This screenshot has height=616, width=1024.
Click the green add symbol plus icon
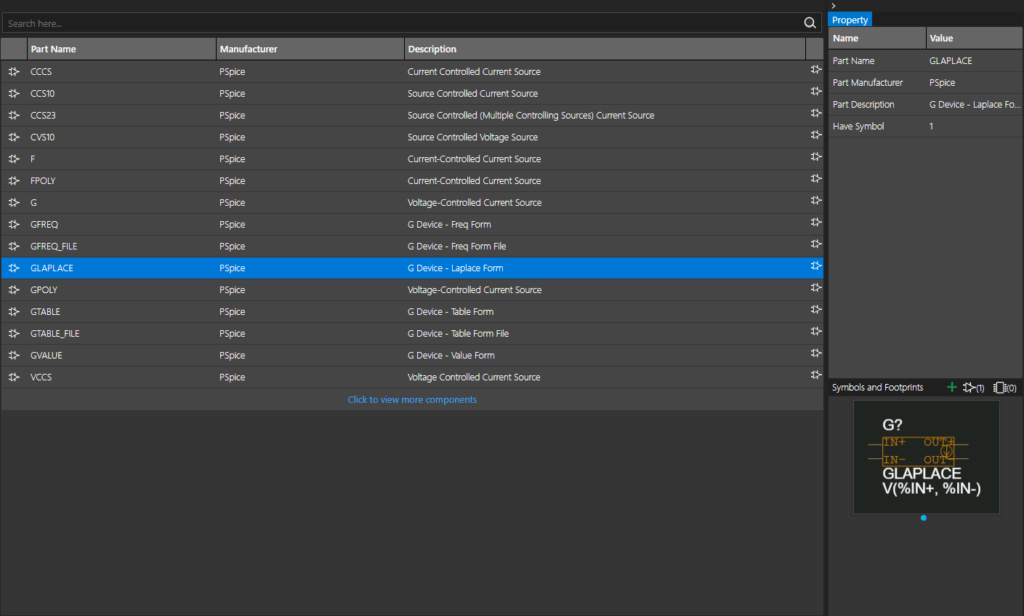(952, 387)
